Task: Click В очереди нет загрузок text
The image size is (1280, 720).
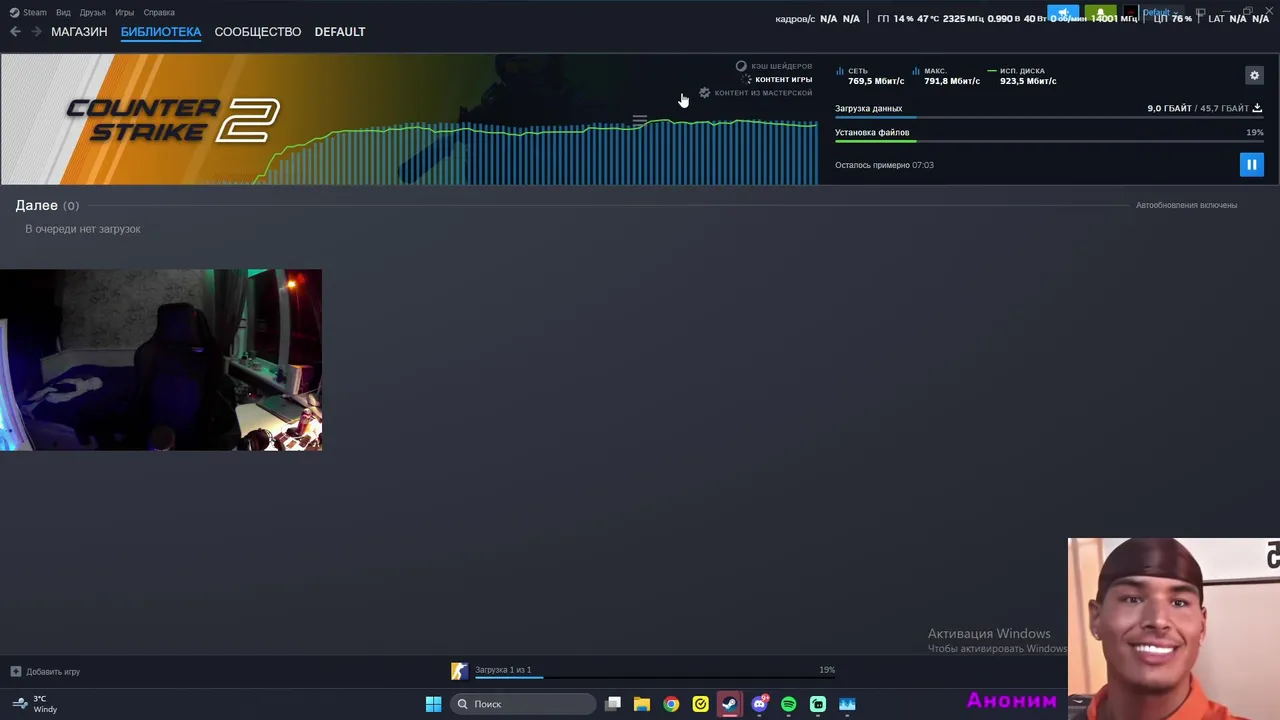Action: (83, 229)
